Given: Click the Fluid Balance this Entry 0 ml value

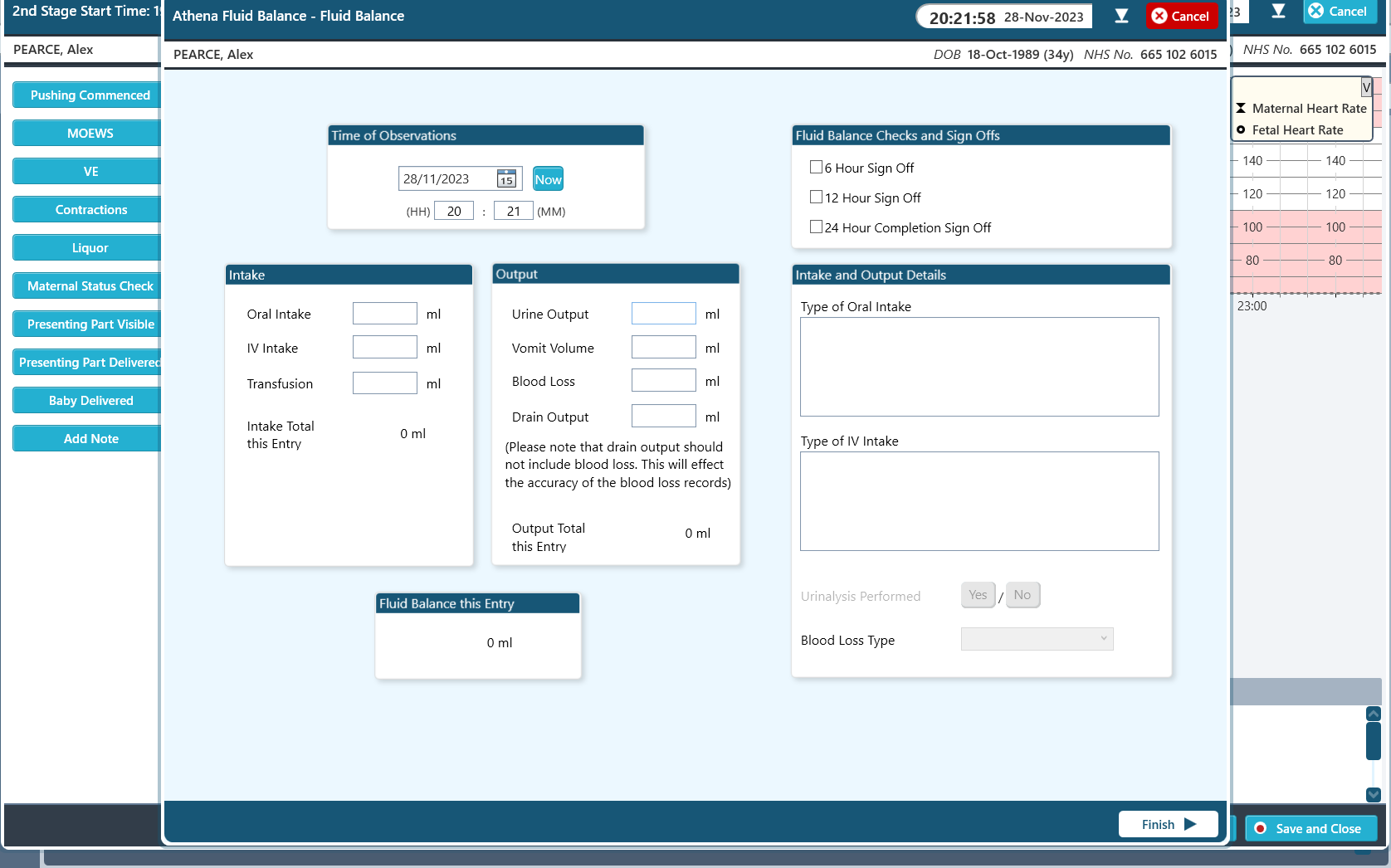Looking at the screenshot, I should (x=500, y=643).
